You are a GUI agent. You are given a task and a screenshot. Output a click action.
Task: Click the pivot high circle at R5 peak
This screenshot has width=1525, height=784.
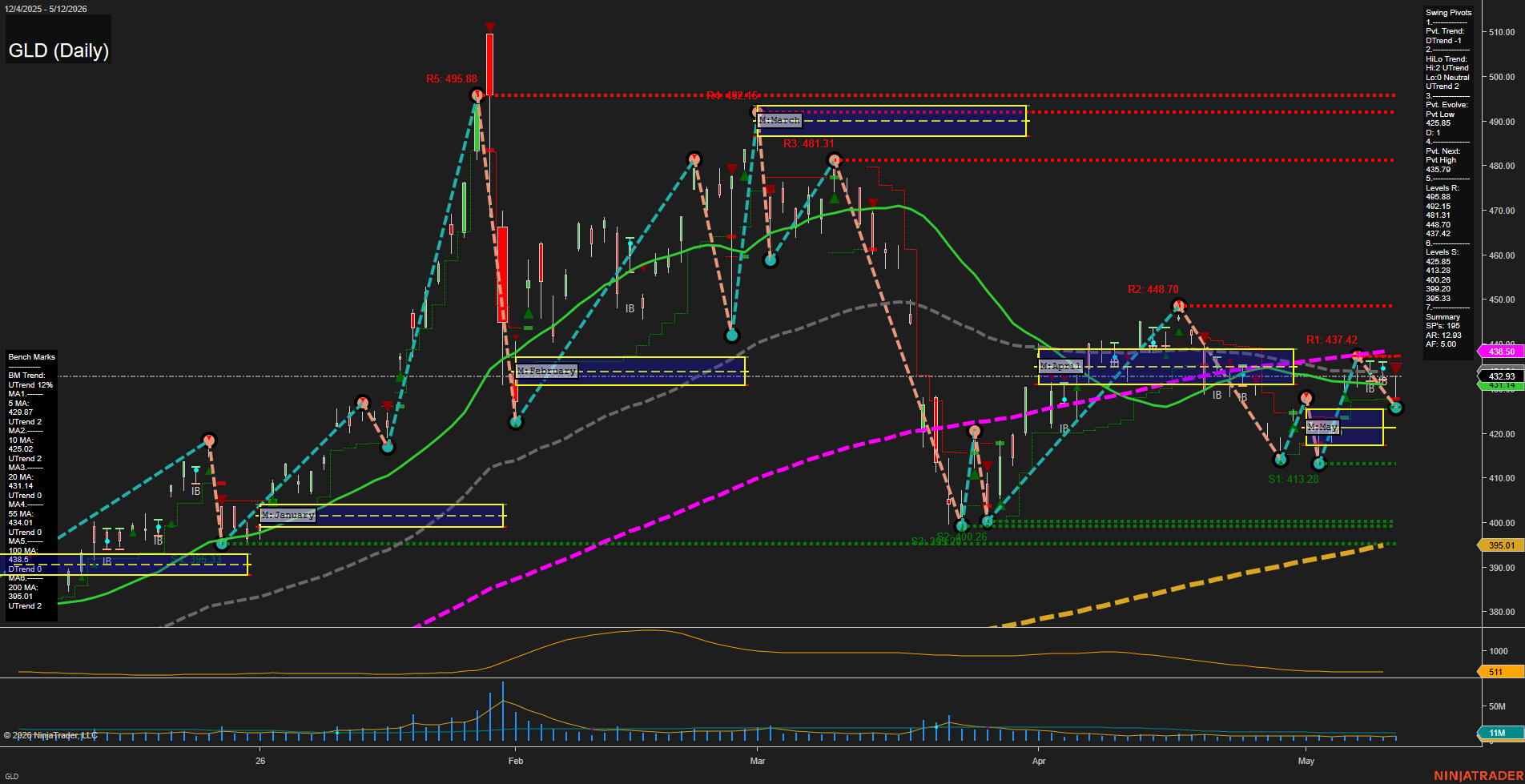477,96
